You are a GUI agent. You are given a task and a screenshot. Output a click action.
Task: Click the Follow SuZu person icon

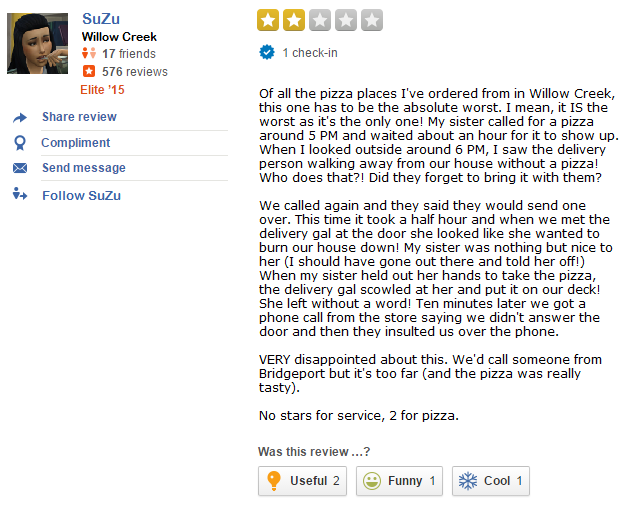tap(20, 194)
